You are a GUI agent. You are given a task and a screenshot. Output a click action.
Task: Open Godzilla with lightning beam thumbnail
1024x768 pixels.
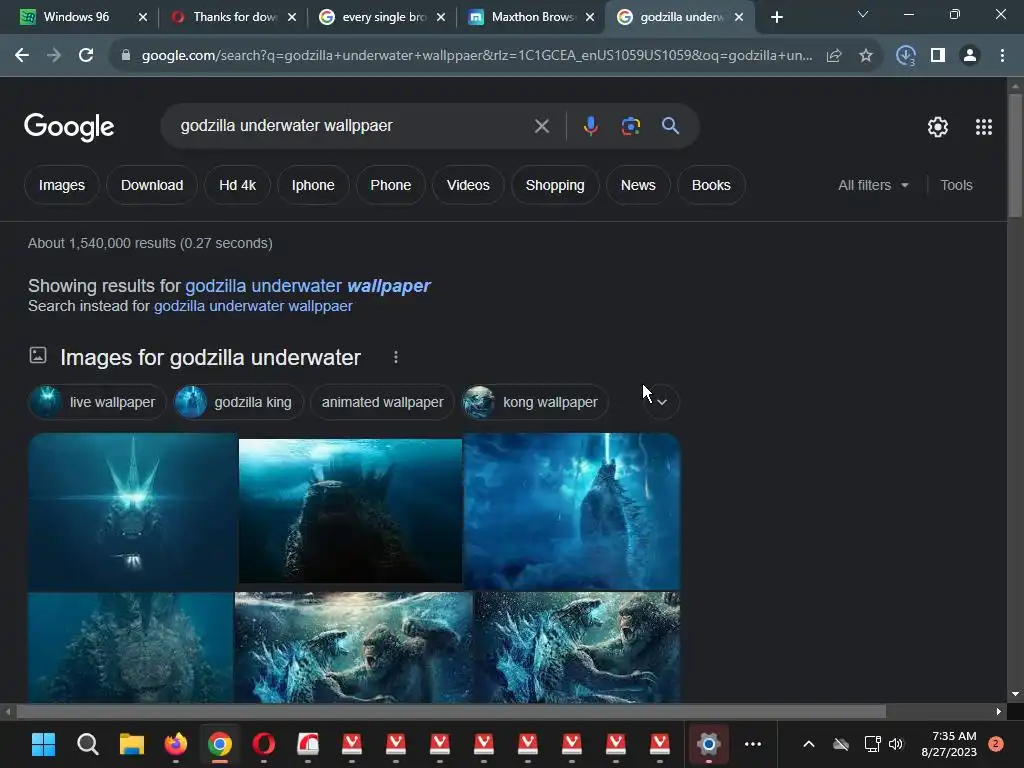(x=571, y=511)
